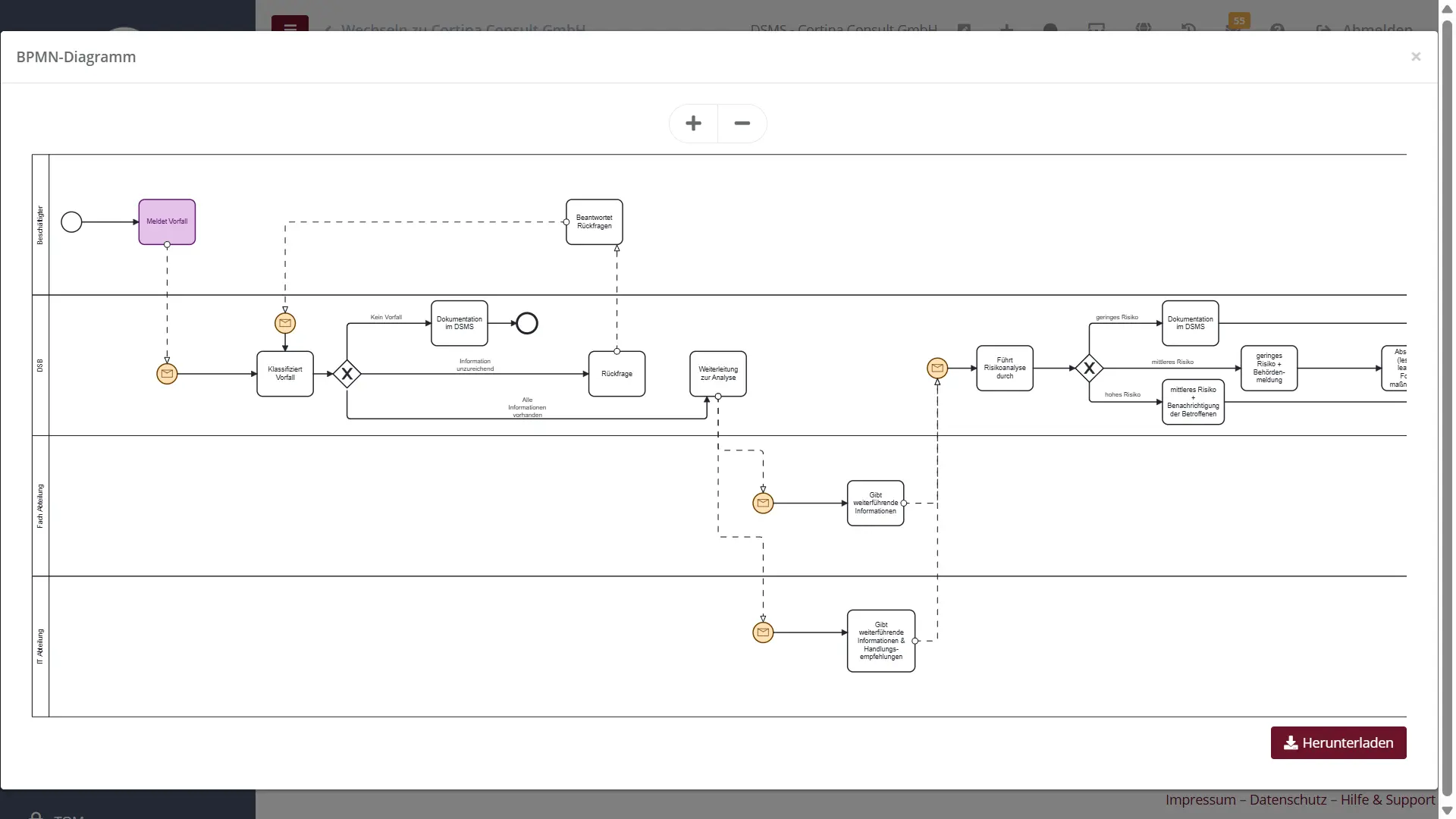Click the exclusive gateway after Klassifiziert Vorfall
Screen dimensions: 1456x819
347,374
